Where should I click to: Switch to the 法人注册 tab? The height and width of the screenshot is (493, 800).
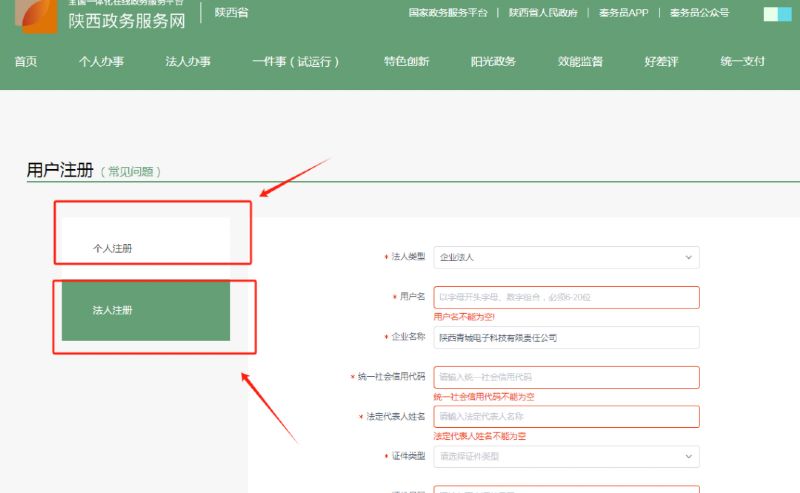point(113,310)
